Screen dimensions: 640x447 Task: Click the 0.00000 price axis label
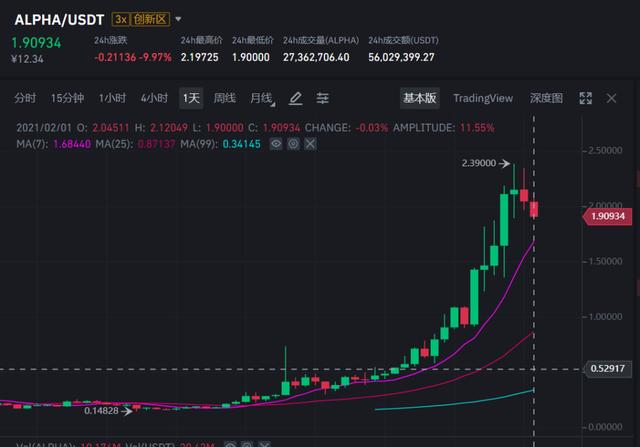point(605,427)
